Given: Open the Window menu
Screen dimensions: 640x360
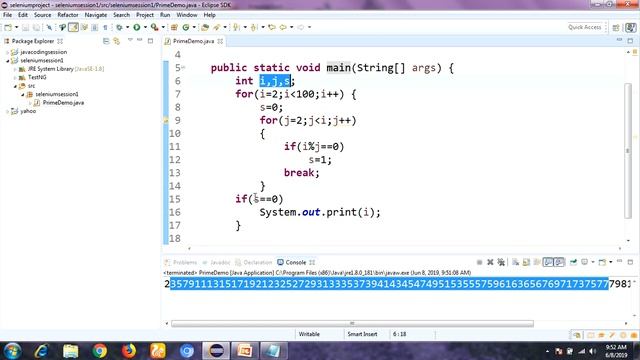Looking at the screenshot, I should pos(187,15).
